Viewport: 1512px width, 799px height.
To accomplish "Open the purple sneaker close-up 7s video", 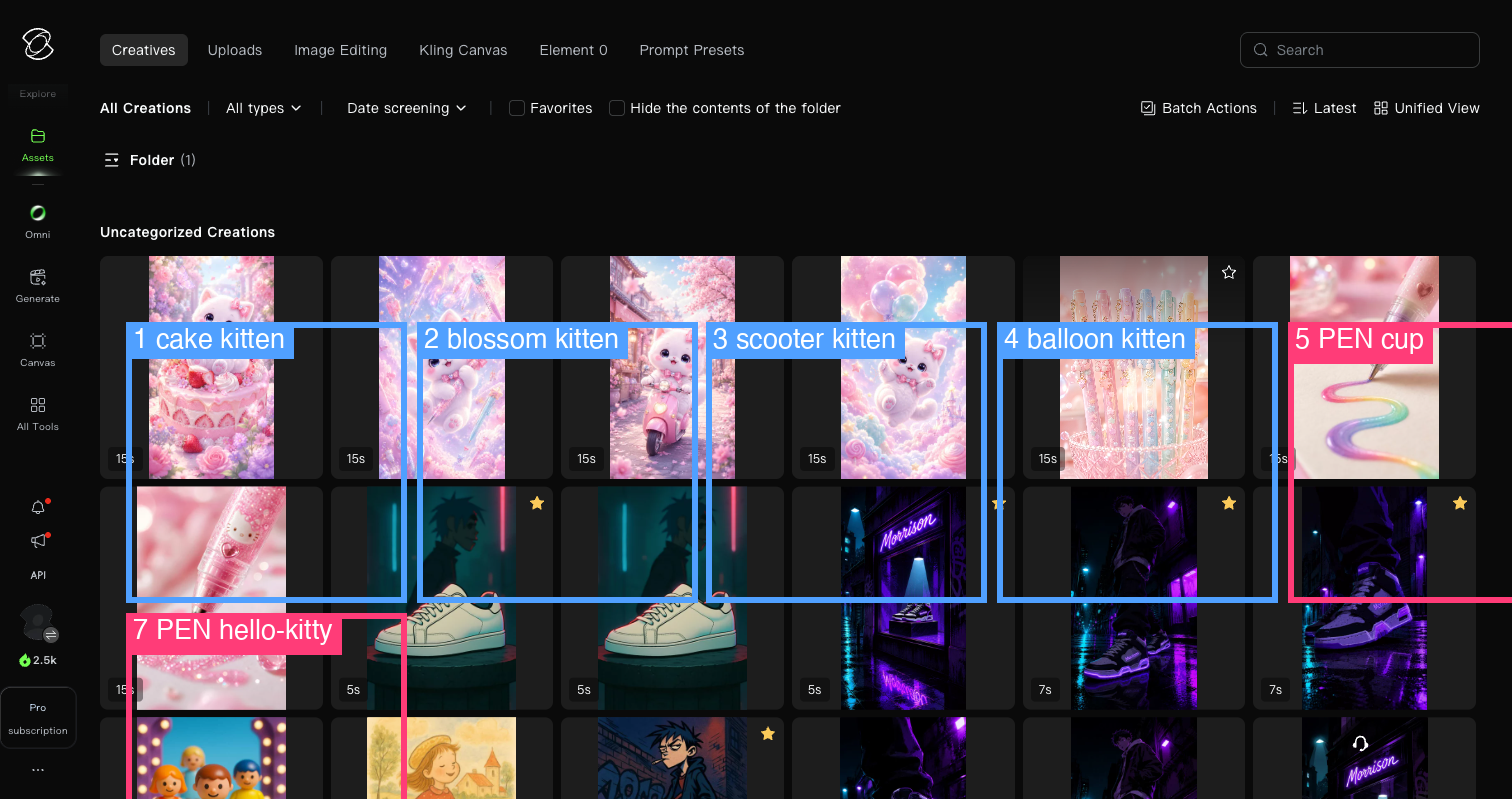I will (1364, 598).
